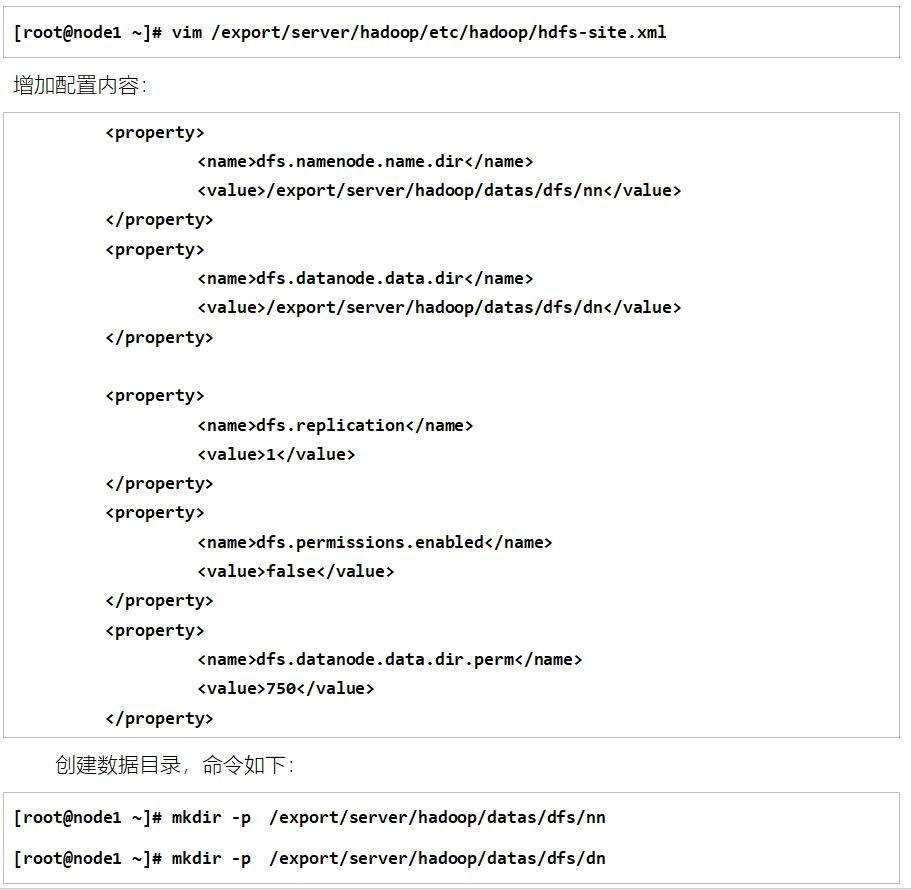Click the /export/server/hadoop/datas/dfs/nn value line
911x890 pixels.
pyautogui.click(x=439, y=191)
